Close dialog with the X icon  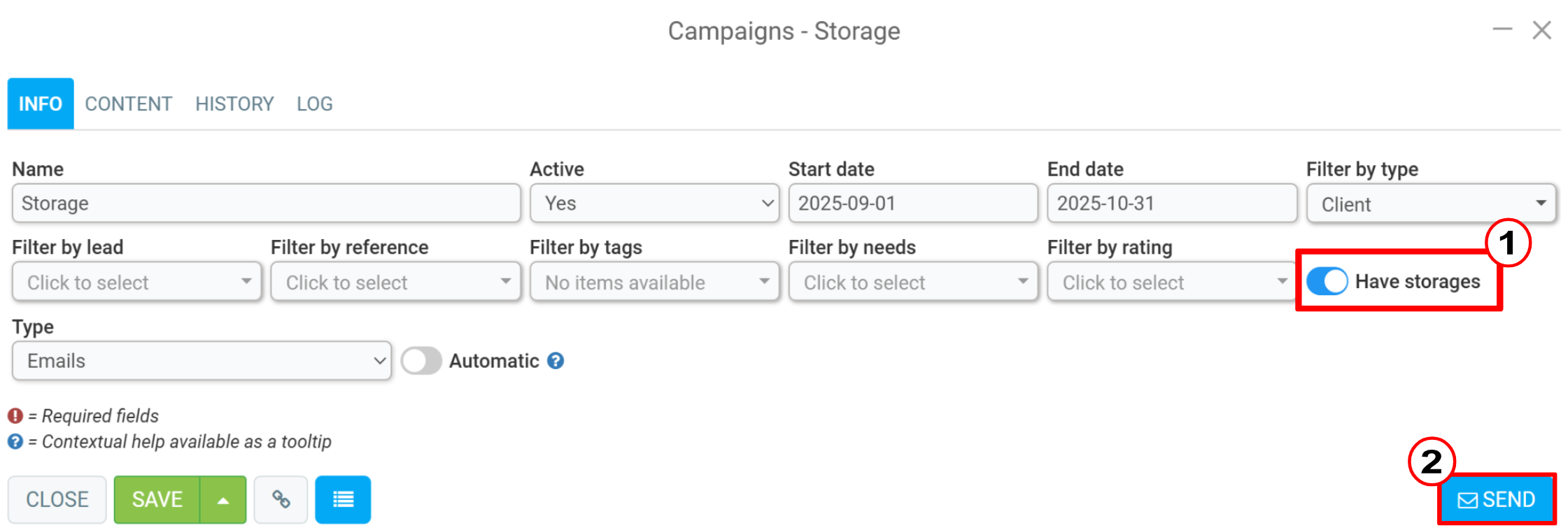pyautogui.click(x=1542, y=30)
